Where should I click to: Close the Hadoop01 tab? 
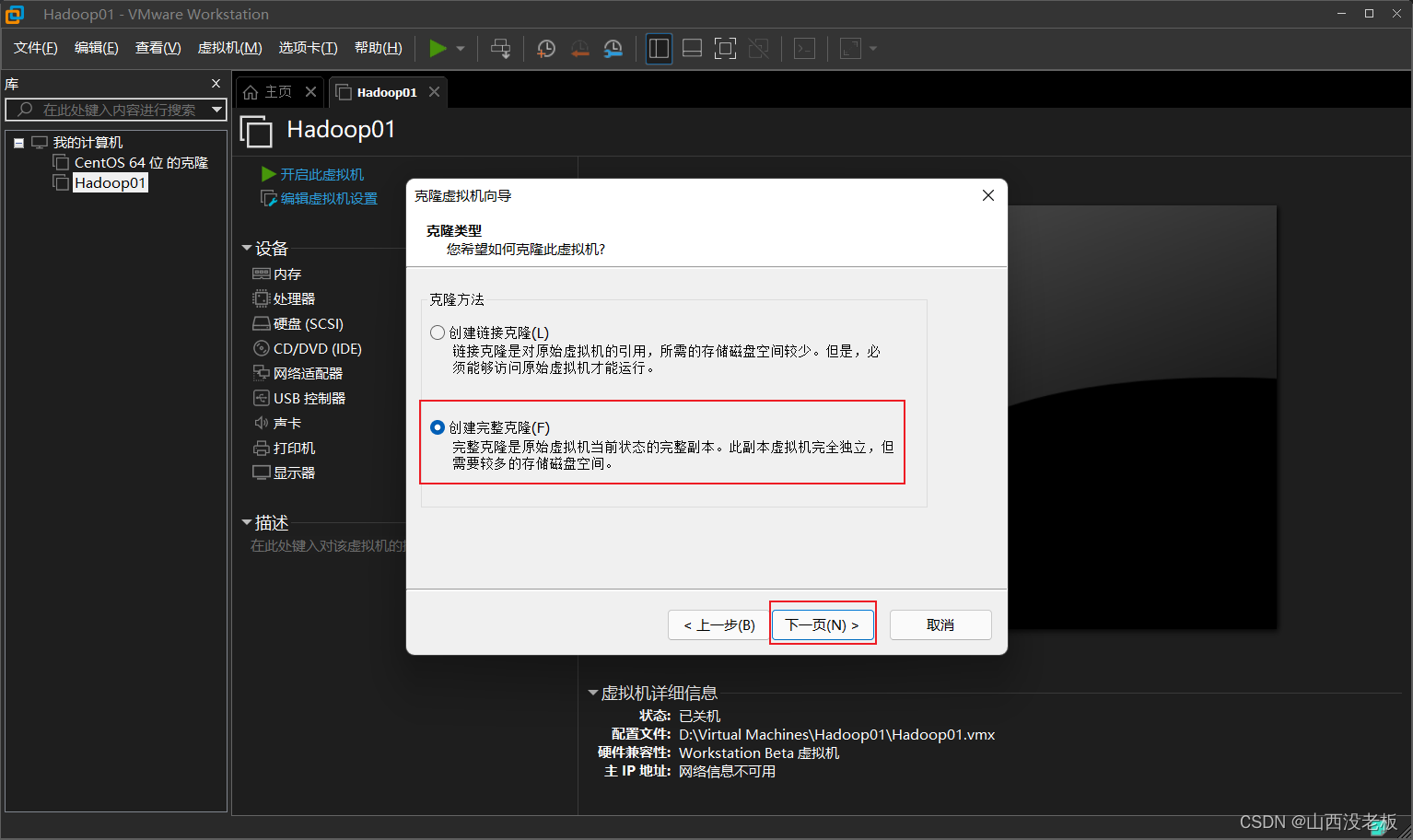(x=434, y=92)
